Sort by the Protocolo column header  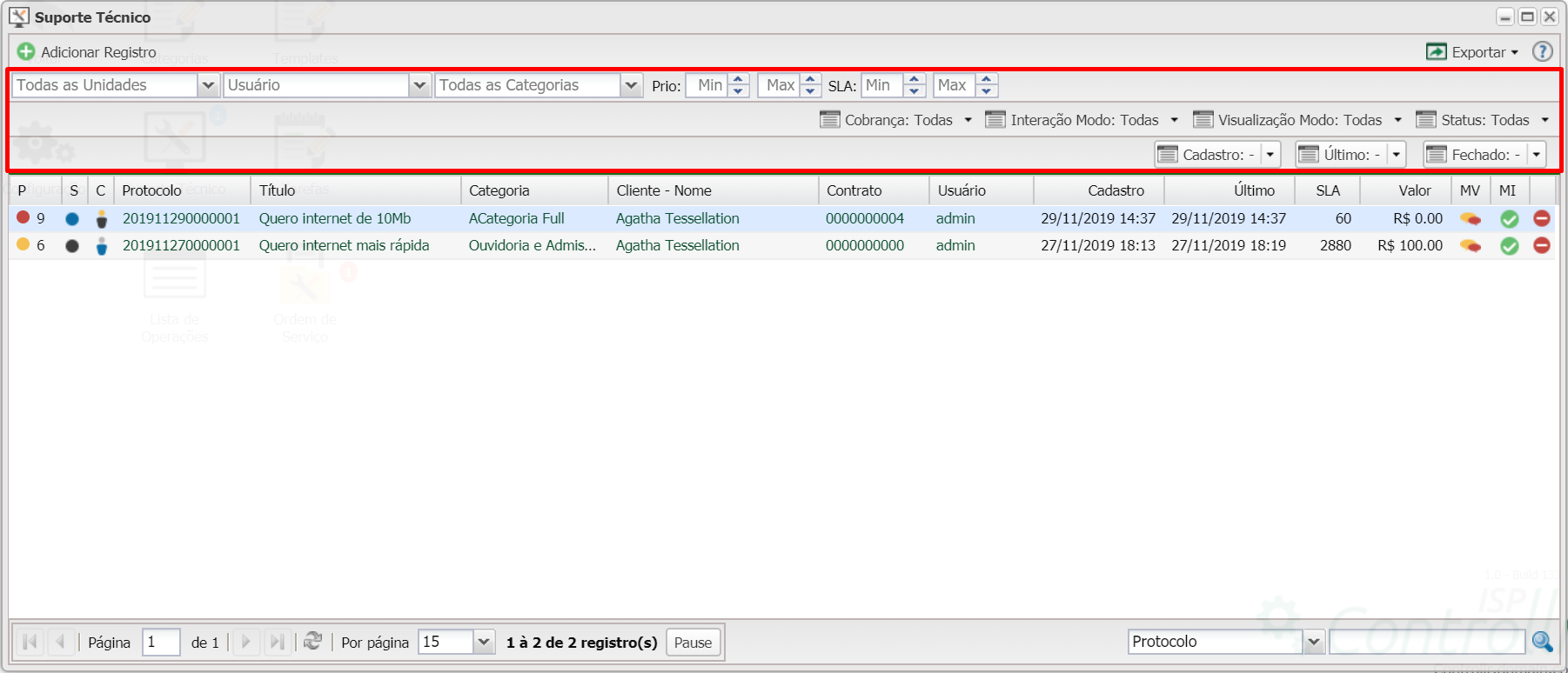(182, 190)
